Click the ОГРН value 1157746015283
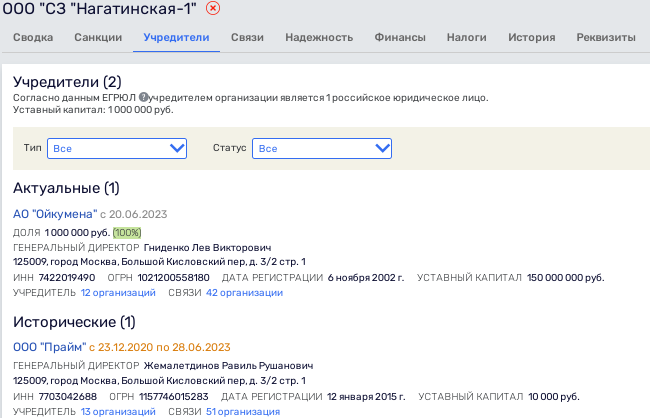 pyautogui.click(x=174, y=396)
